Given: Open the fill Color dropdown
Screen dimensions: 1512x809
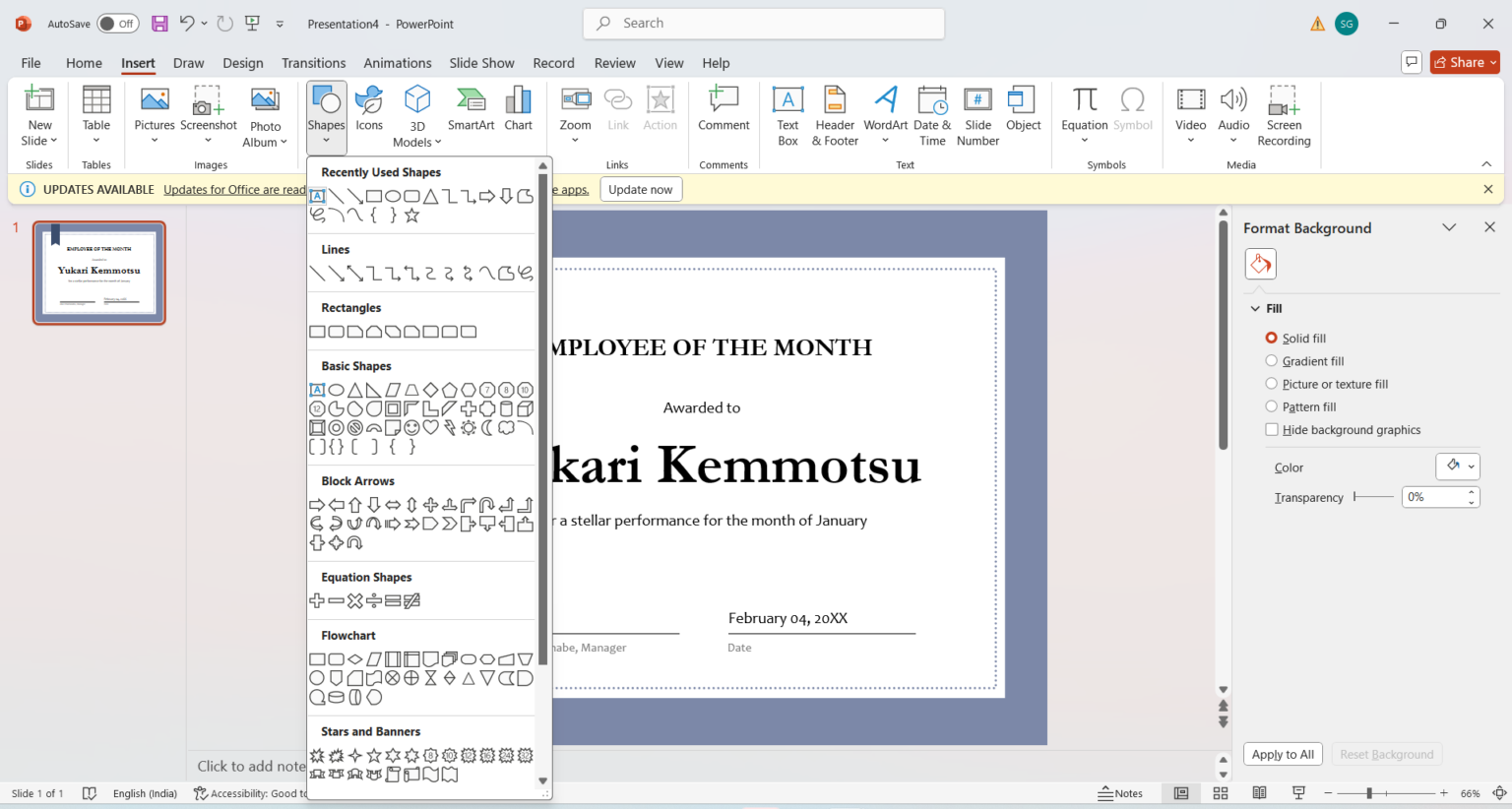Looking at the screenshot, I should pyautogui.click(x=1458, y=467).
